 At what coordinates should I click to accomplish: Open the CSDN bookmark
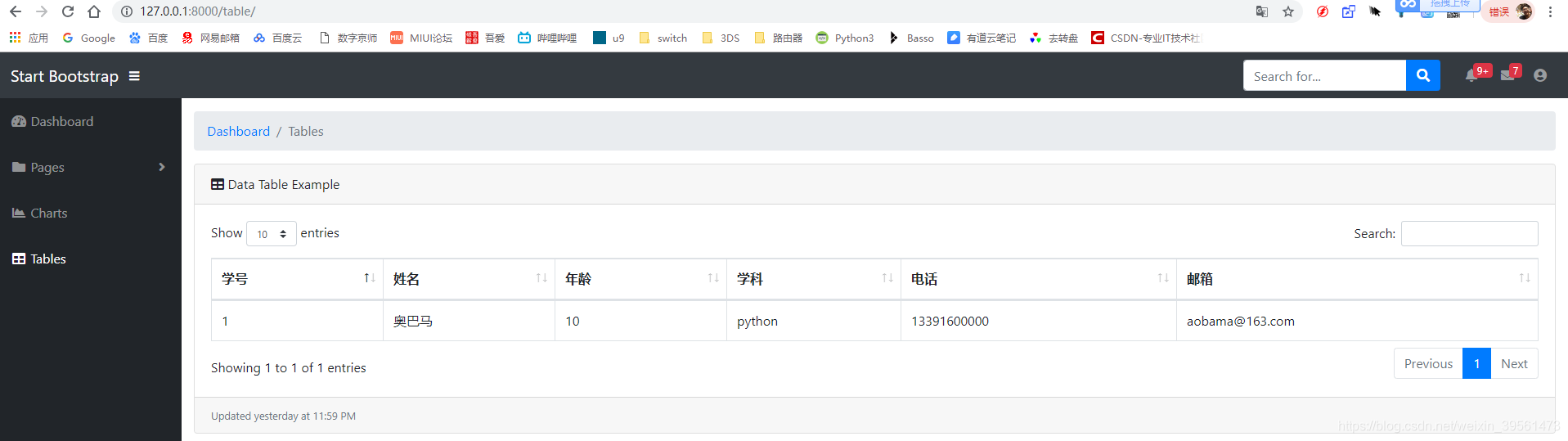click(1146, 38)
